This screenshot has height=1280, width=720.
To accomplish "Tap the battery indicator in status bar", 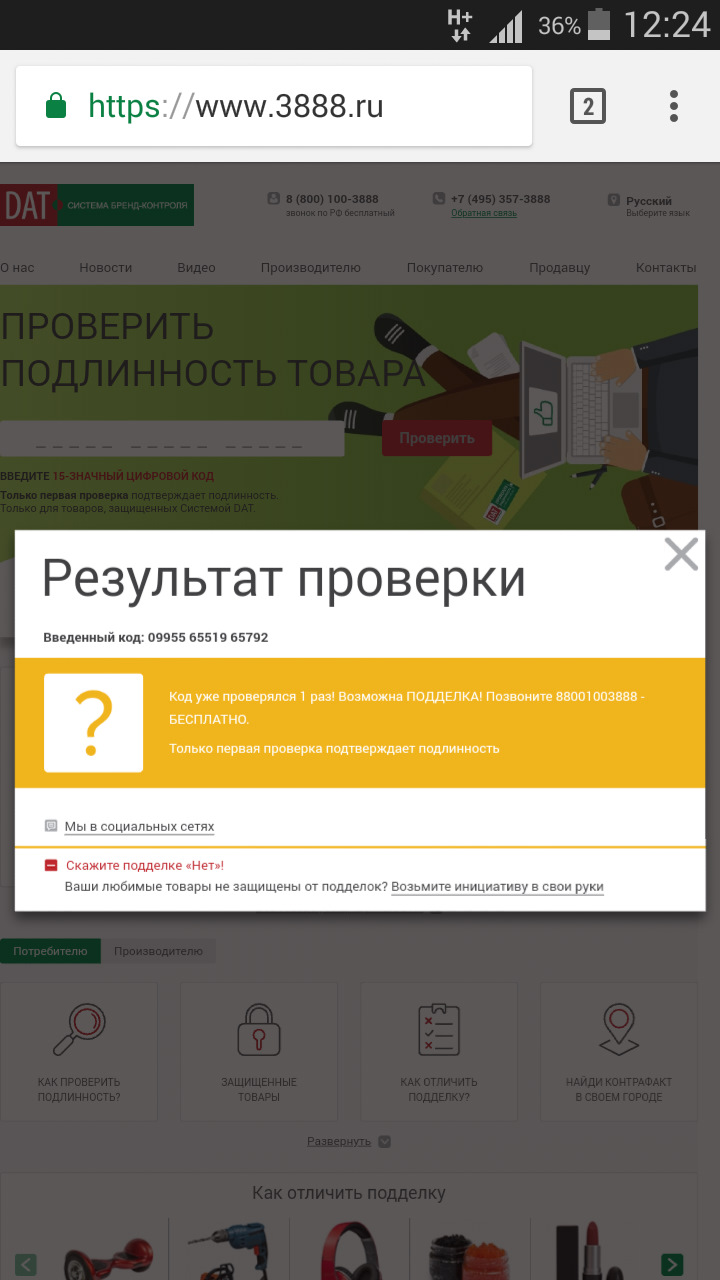I will (x=599, y=25).
